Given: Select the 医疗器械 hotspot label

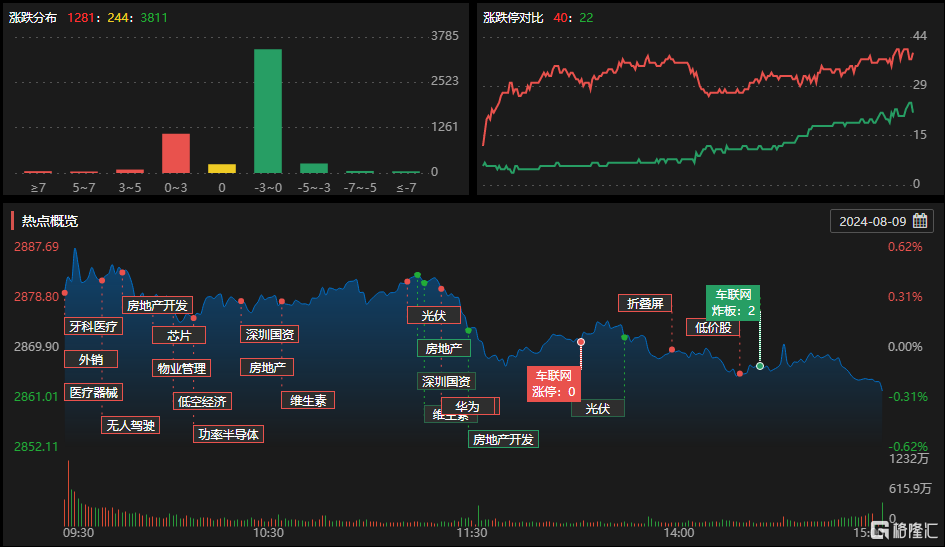Looking at the screenshot, I should (93, 393).
